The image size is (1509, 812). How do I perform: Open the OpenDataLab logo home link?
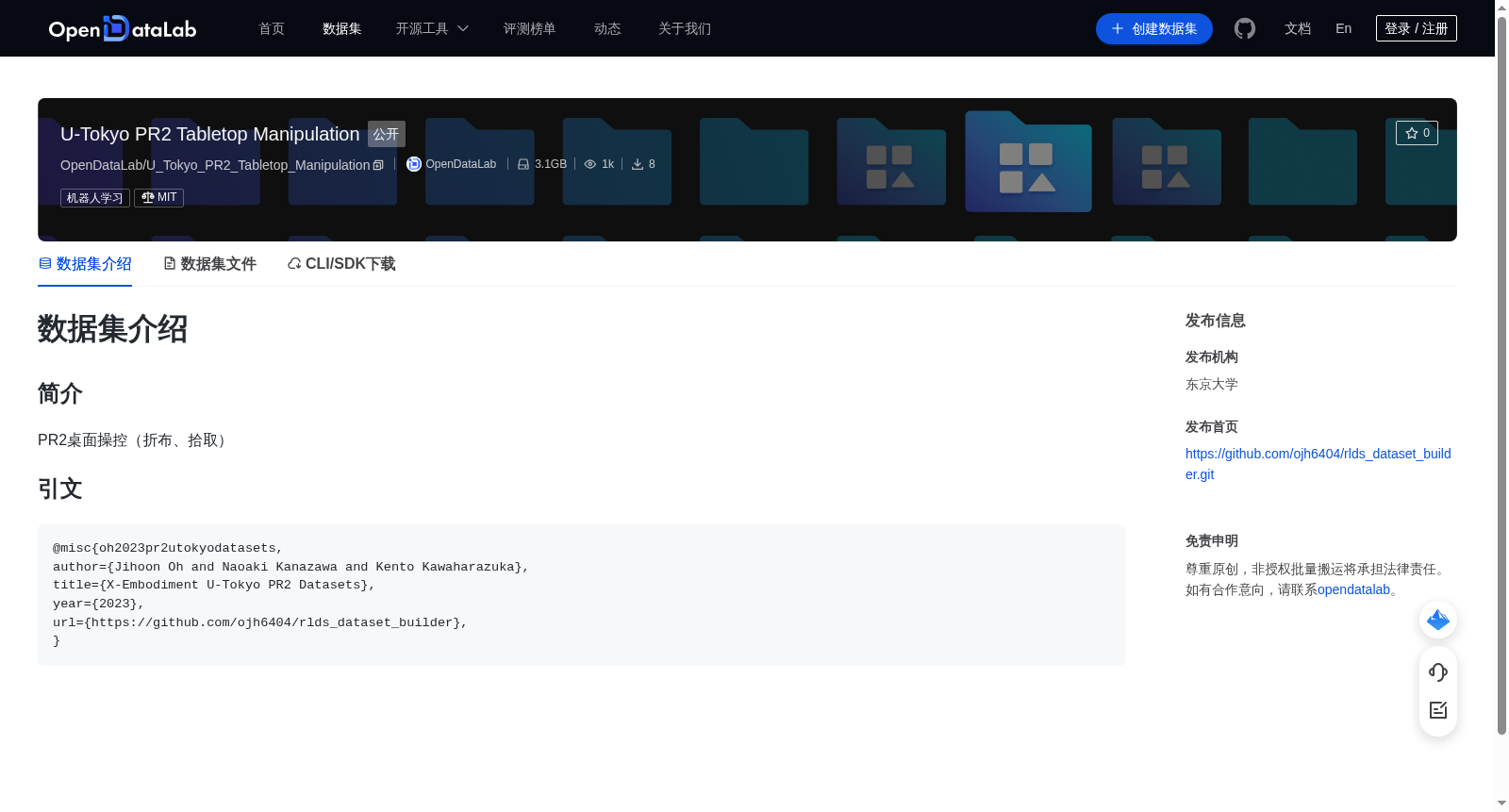pyautogui.click(x=123, y=29)
